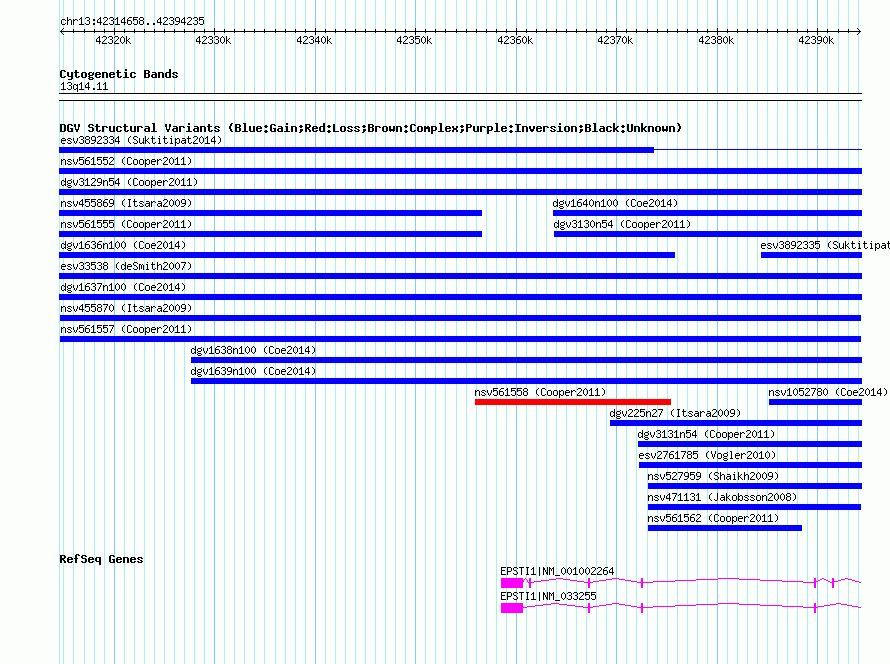This screenshot has height=664, width=890.
Task: Click the 42390k ruler tick label
Action: point(816,40)
